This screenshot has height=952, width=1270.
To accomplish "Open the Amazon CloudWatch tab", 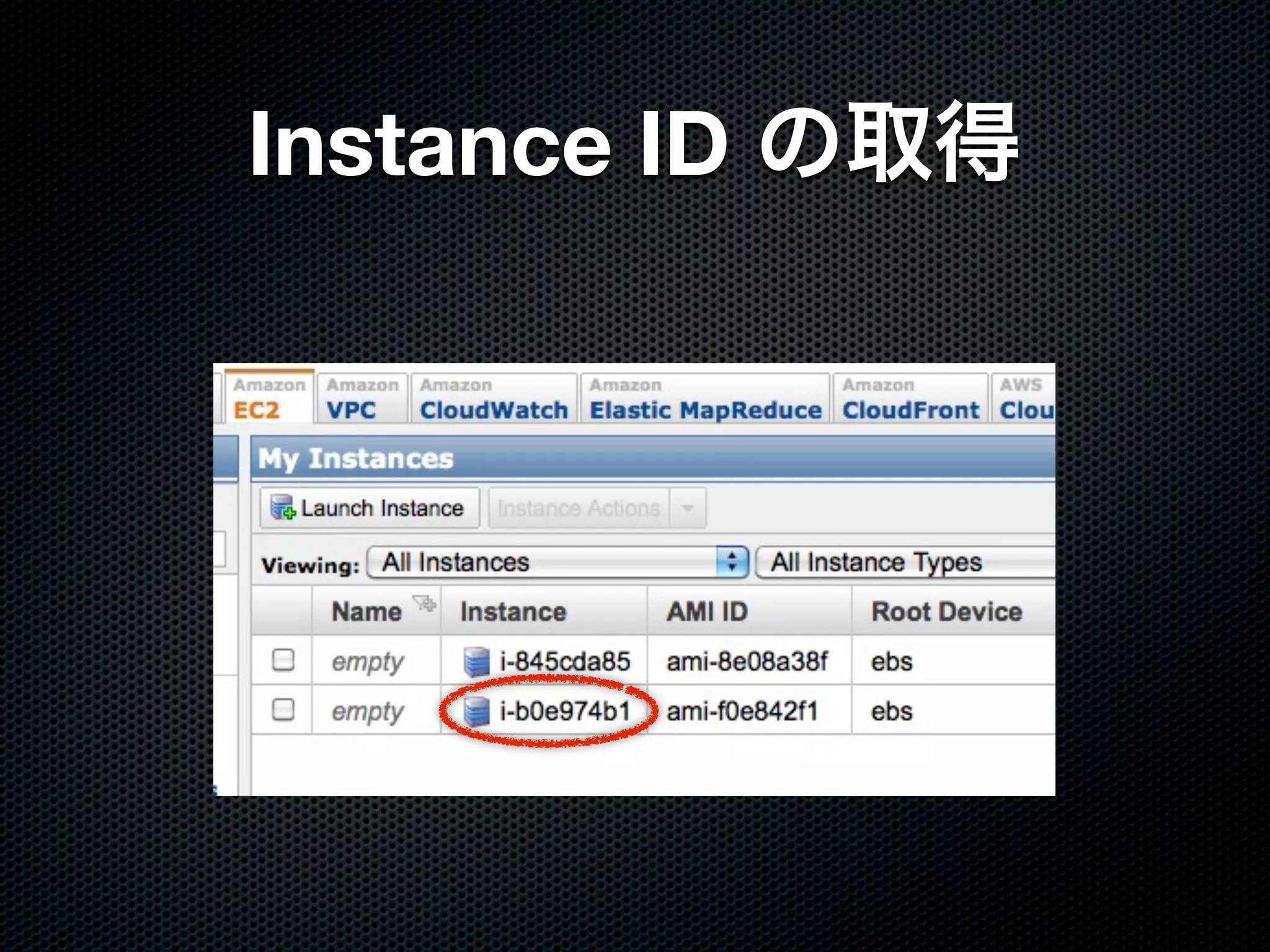I will tap(494, 398).
